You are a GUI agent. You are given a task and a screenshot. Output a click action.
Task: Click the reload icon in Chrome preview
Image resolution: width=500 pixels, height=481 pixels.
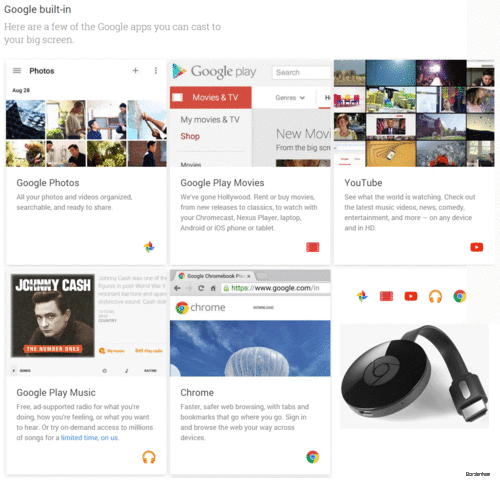tap(201, 288)
